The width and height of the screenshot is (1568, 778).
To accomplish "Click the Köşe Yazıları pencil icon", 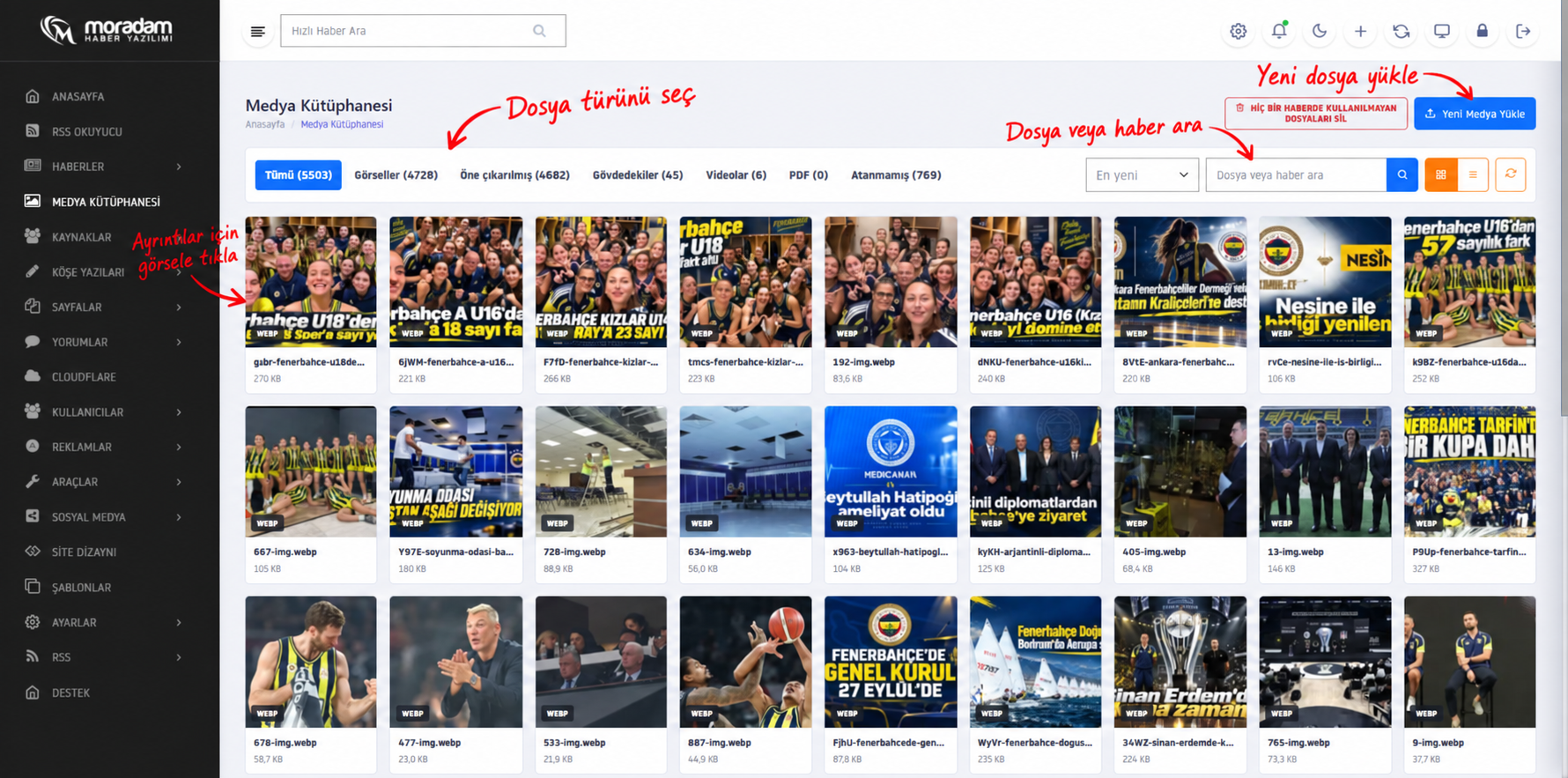I will point(33,271).
